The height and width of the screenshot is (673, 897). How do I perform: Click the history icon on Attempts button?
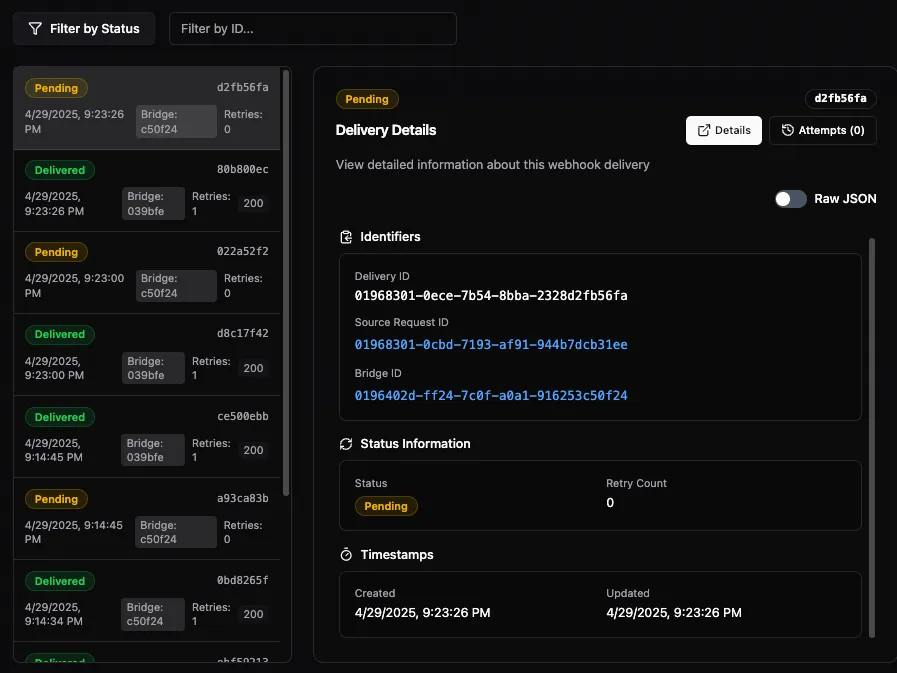pyautogui.click(x=788, y=130)
